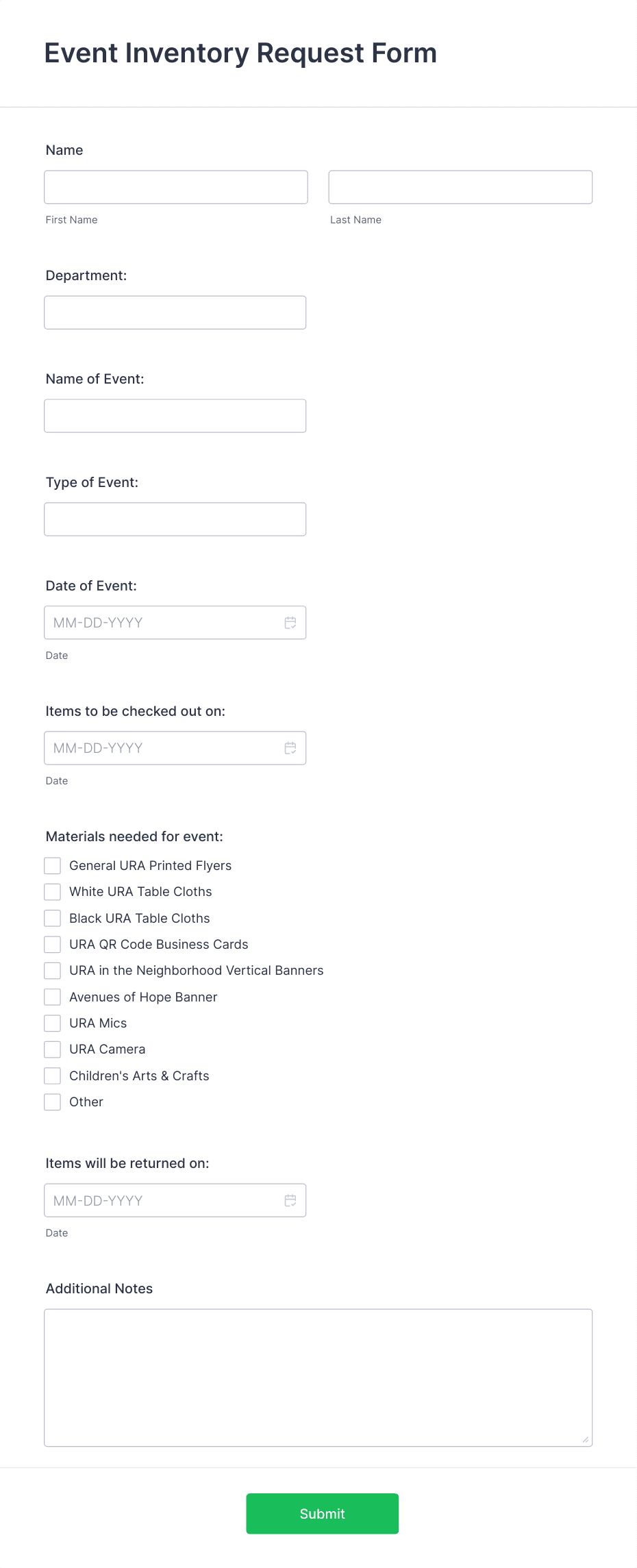Select White URA Table Cloths material

coord(52,891)
